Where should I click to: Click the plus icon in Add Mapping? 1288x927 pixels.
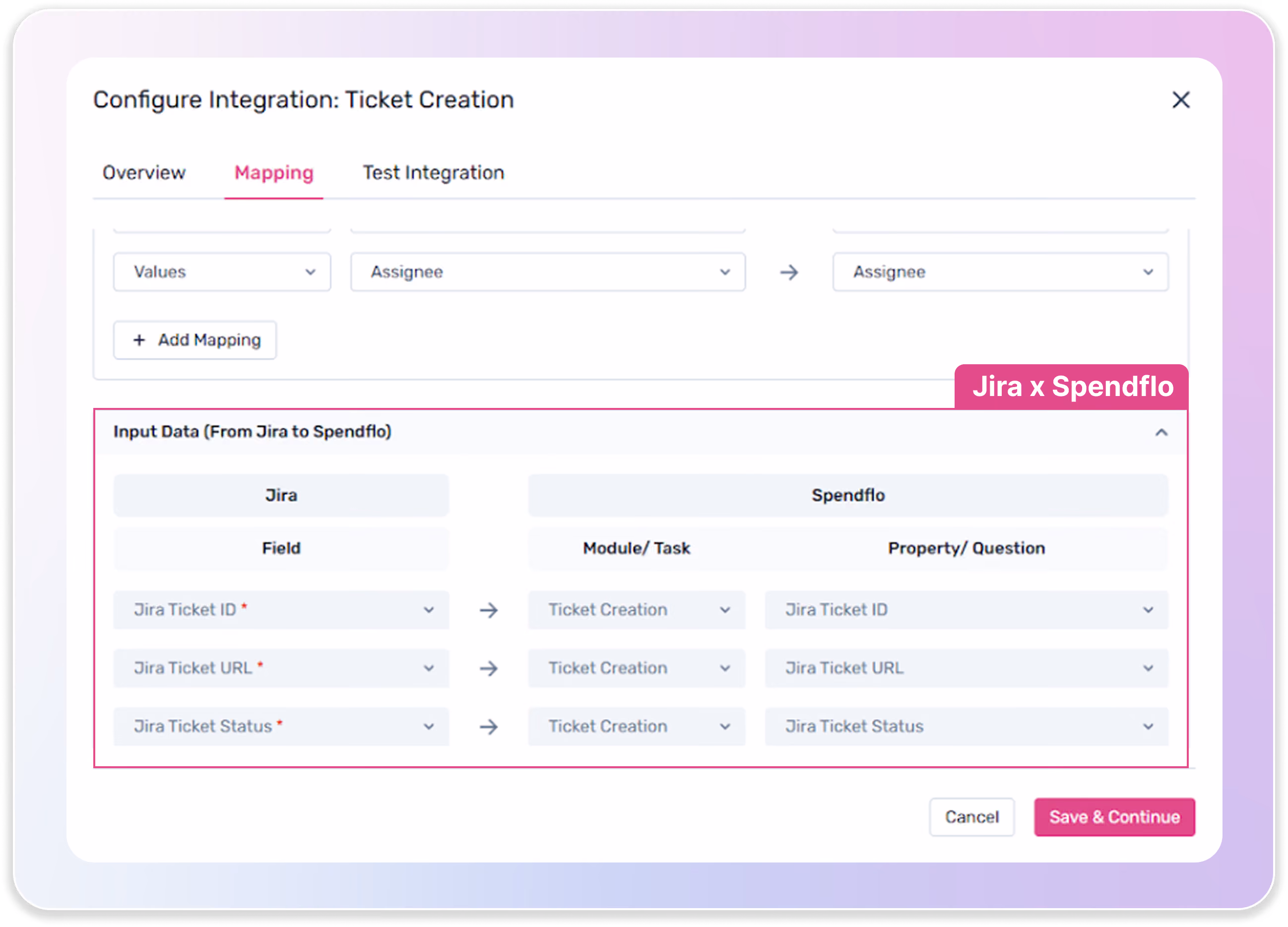point(139,339)
